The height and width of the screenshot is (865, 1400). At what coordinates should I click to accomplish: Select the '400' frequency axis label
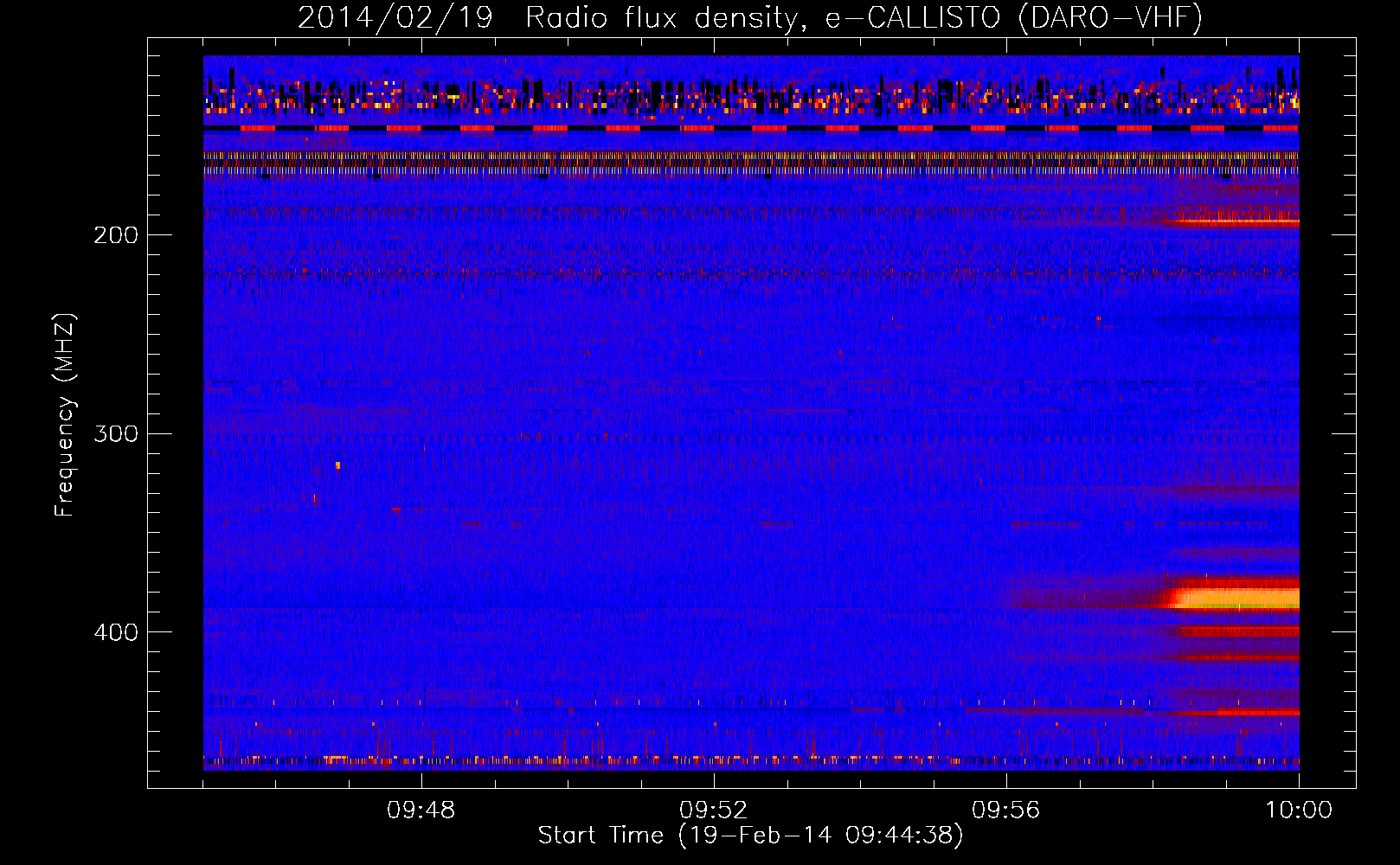116,632
